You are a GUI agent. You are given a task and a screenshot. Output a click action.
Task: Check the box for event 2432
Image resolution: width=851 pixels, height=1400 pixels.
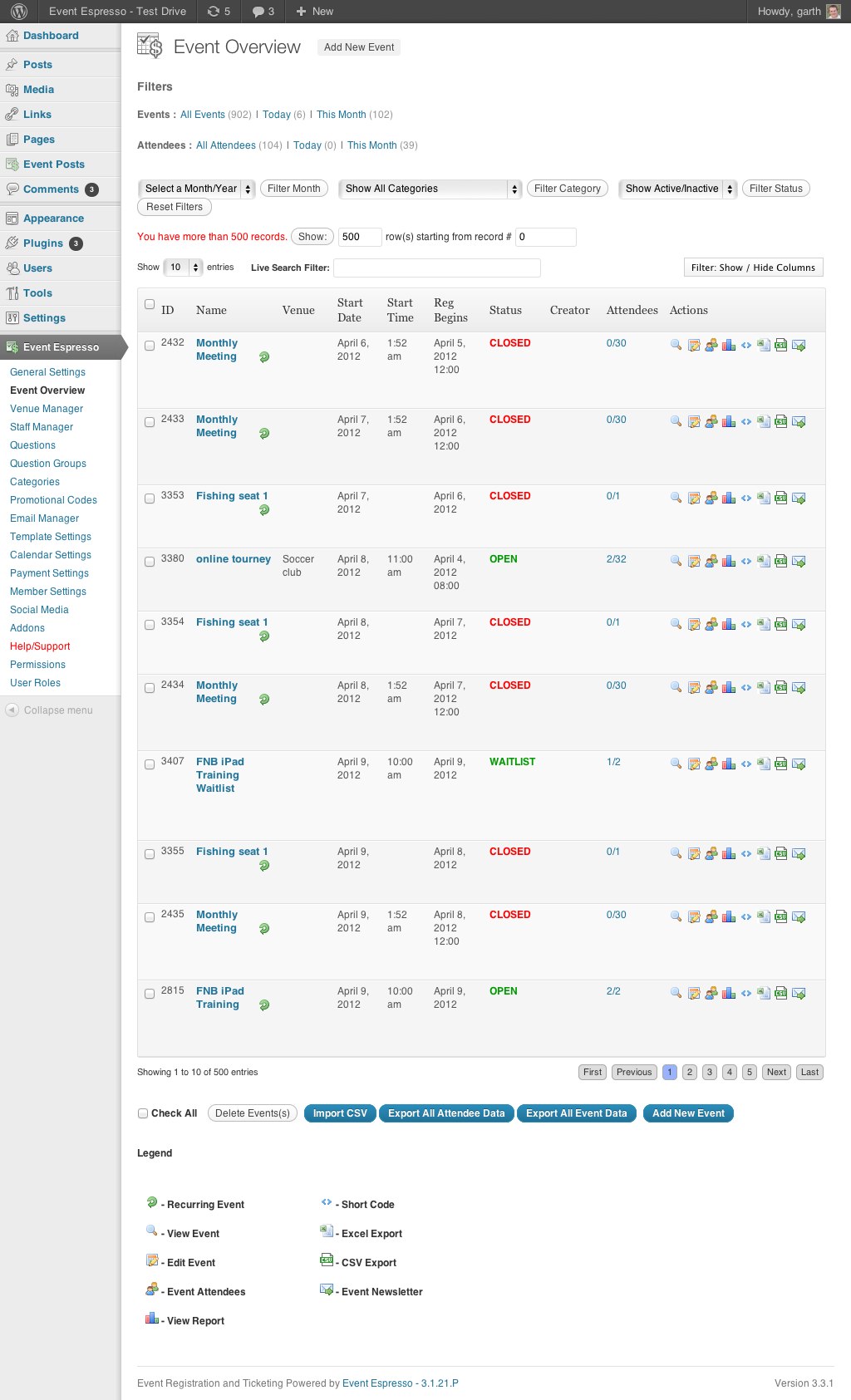click(x=150, y=346)
